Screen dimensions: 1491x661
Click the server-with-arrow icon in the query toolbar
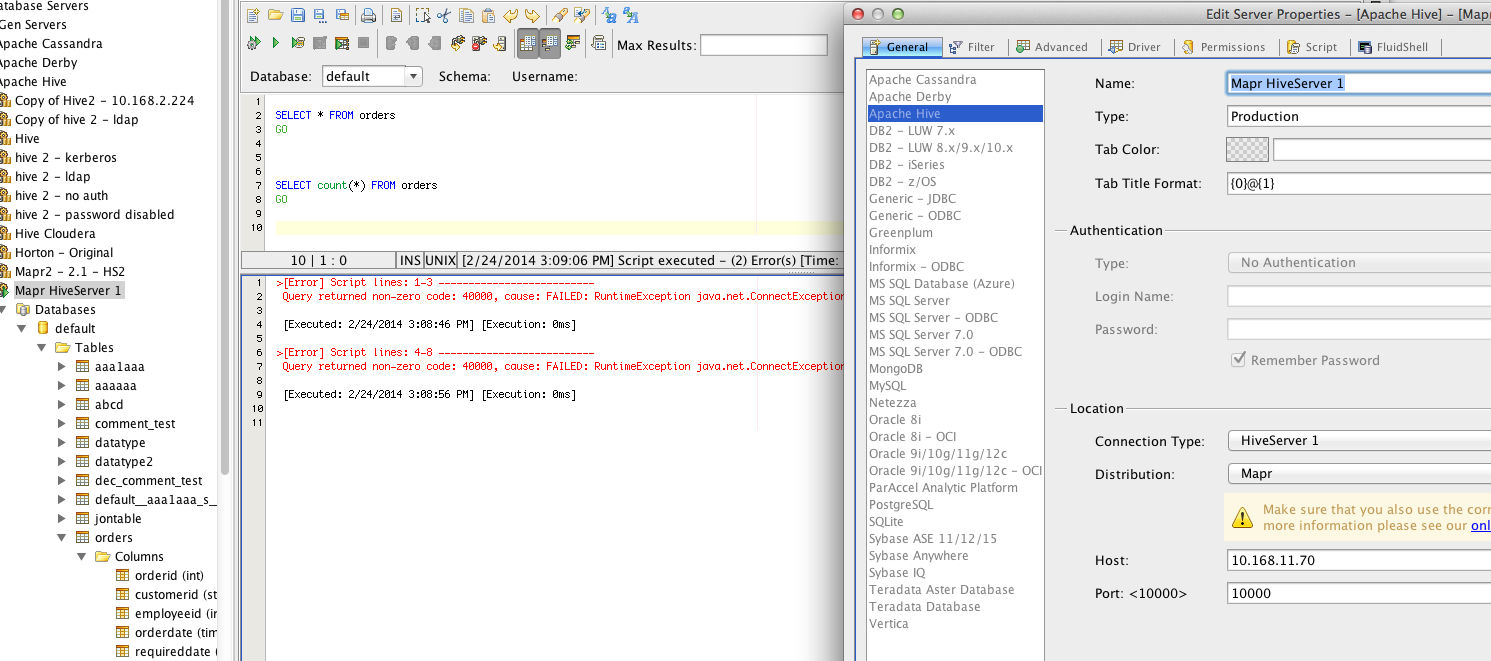500,43
